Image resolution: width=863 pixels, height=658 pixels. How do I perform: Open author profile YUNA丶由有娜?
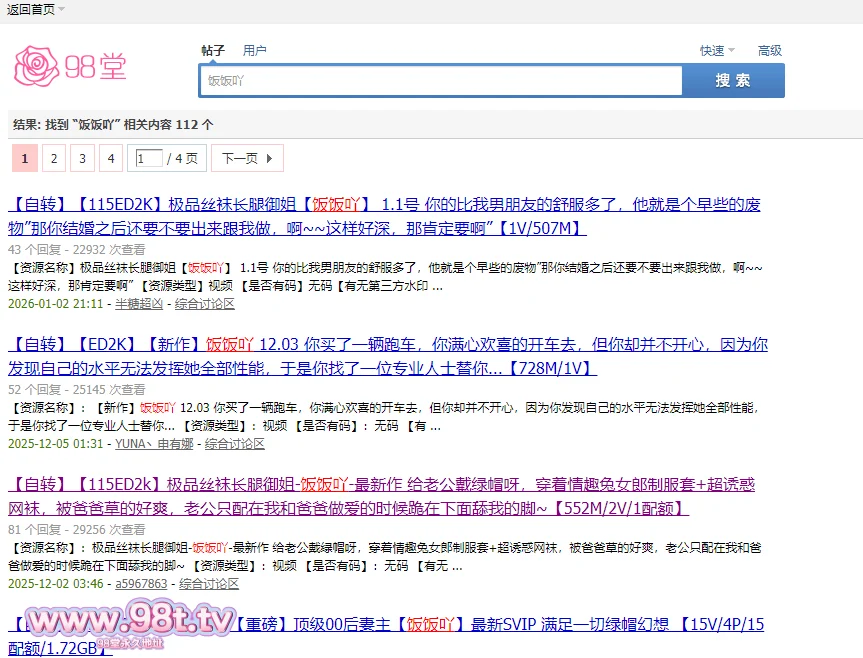coord(154,443)
